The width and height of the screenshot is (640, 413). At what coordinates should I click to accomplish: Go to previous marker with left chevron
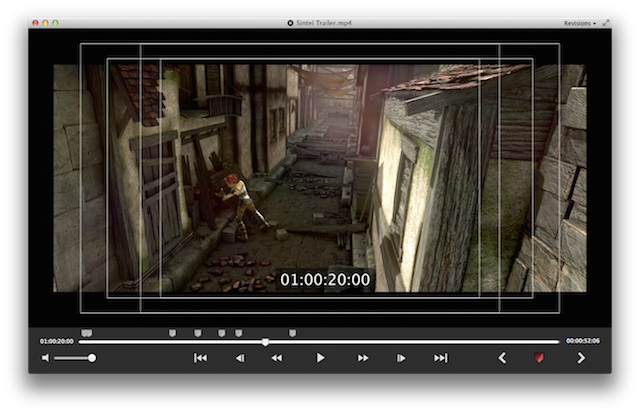(502, 358)
